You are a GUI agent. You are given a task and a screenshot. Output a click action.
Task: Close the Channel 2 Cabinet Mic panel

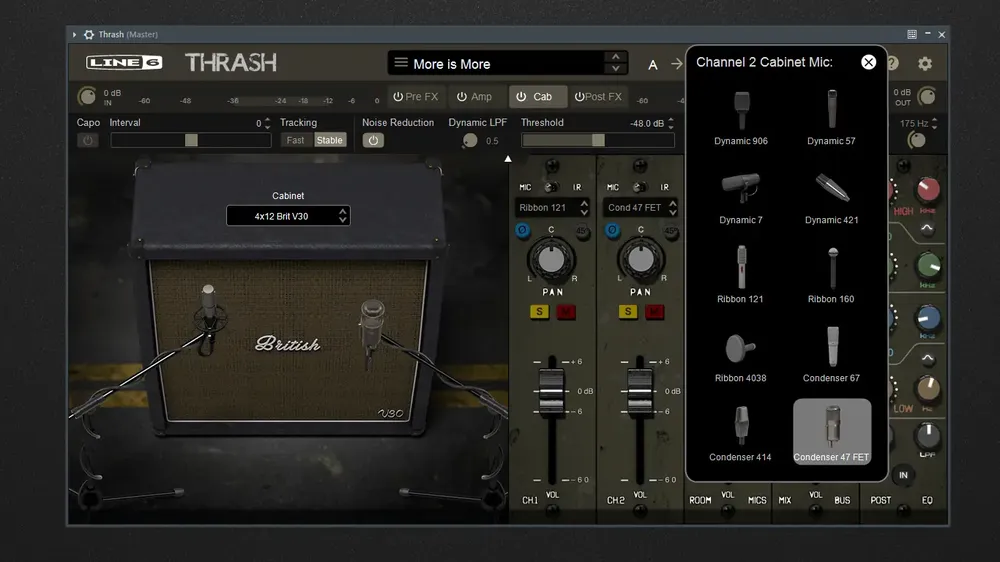[x=868, y=62]
